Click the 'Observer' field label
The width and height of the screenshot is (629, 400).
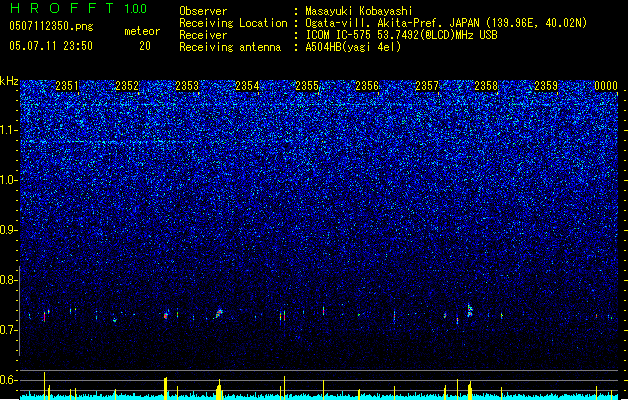point(203,11)
